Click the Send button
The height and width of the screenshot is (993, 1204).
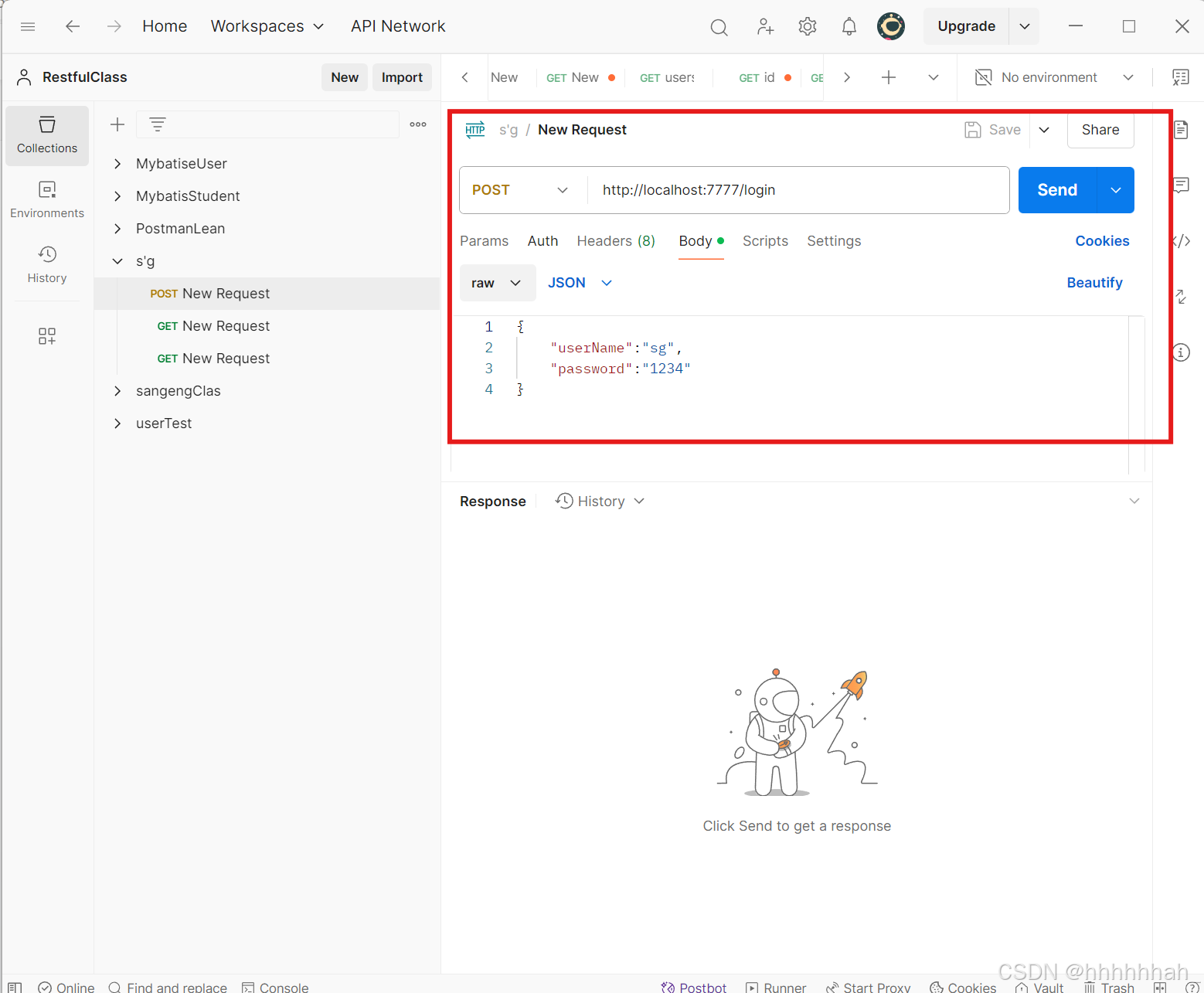click(x=1057, y=190)
